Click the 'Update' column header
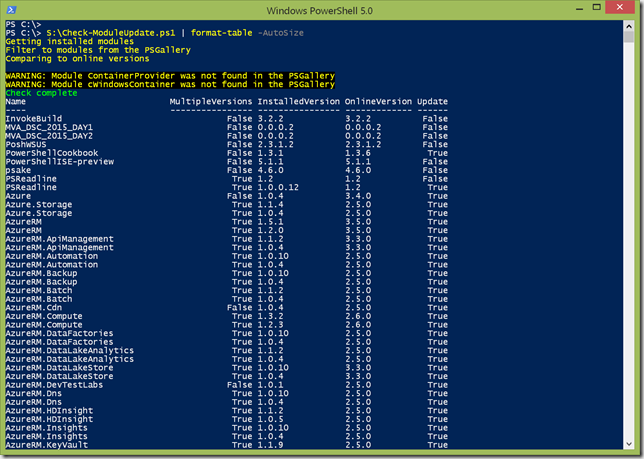 point(432,101)
